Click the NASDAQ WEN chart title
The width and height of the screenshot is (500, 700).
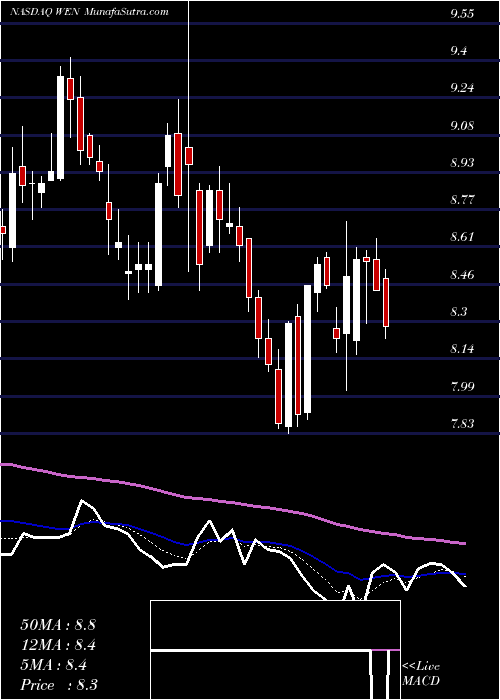click(x=89, y=12)
